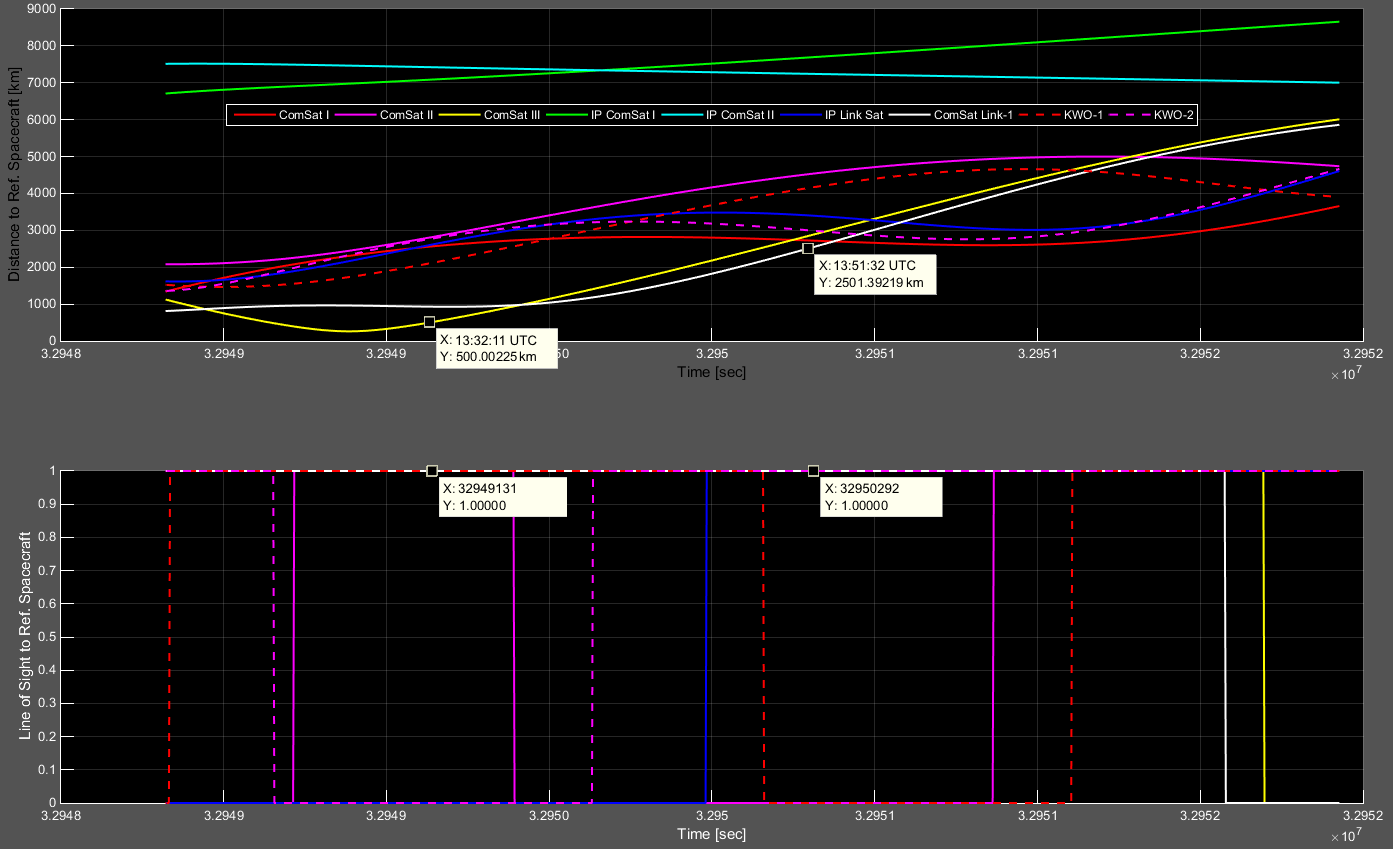Click the 3.2948 tick label under the line-of-sight plot
This screenshot has width=1393, height=849.
click(x=60, y=816)
